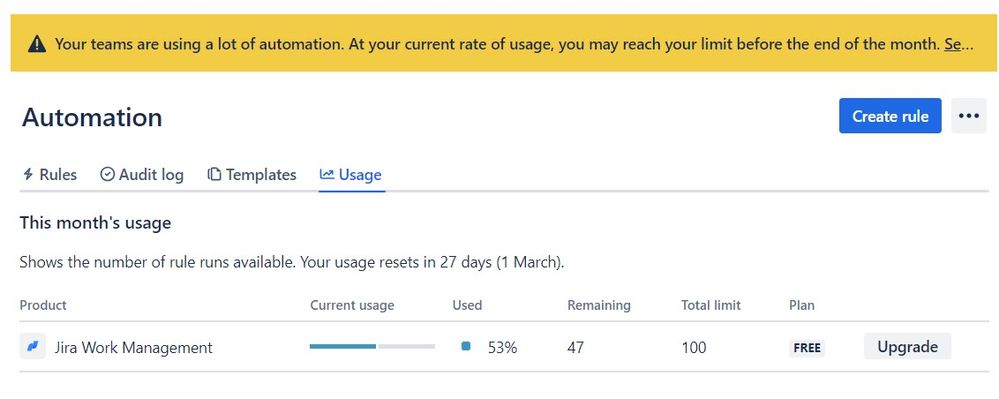The width and height of the screenshot is (999, 399).
Task: Click the warning triangle icon in banner
Action: pyautogui.click(x=37, y=44)
